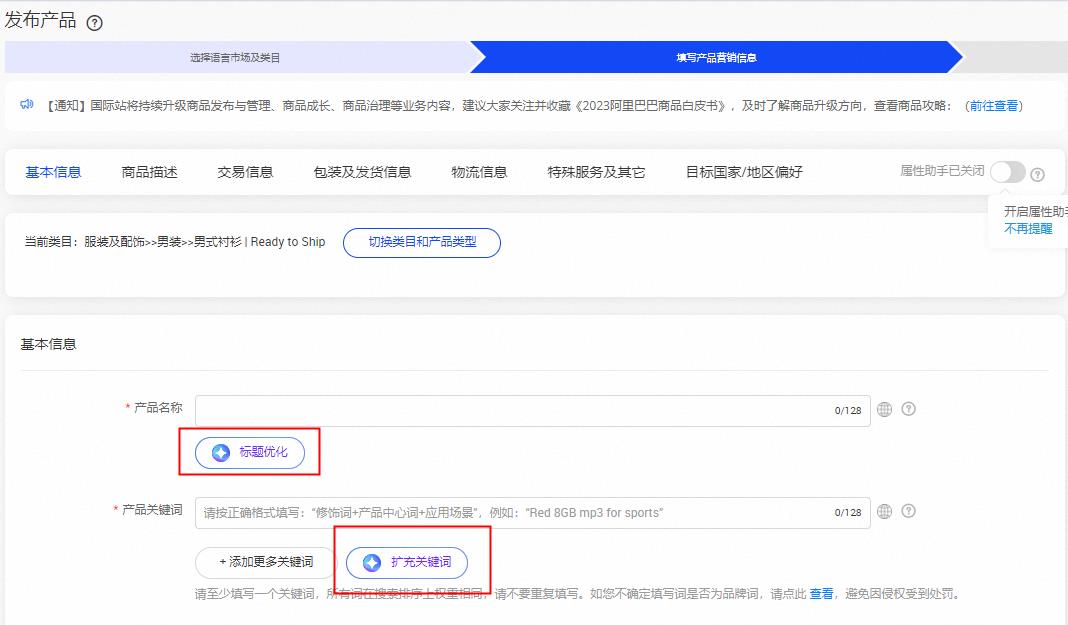Open the help icon next to 属性助手 toggle
This screenshot has height=625, width=1068.
pyautogui.click(x=1038, y=172)
